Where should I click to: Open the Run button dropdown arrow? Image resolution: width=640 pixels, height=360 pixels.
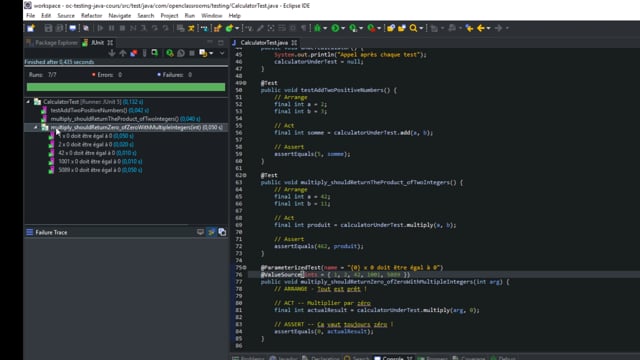click(343, 28)
